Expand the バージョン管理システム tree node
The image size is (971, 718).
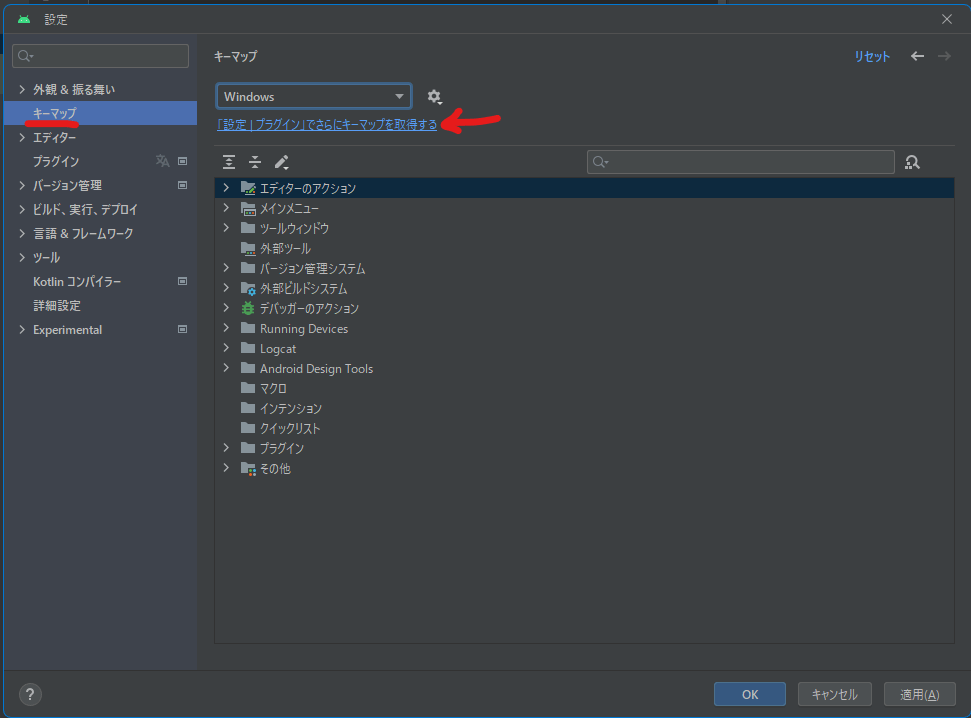226,268
